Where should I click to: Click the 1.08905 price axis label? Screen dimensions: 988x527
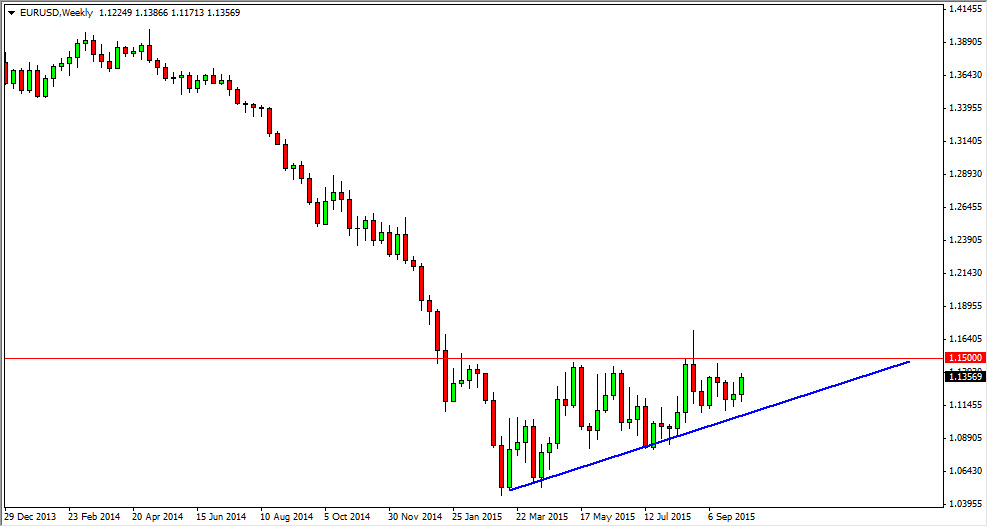(967, 437)
